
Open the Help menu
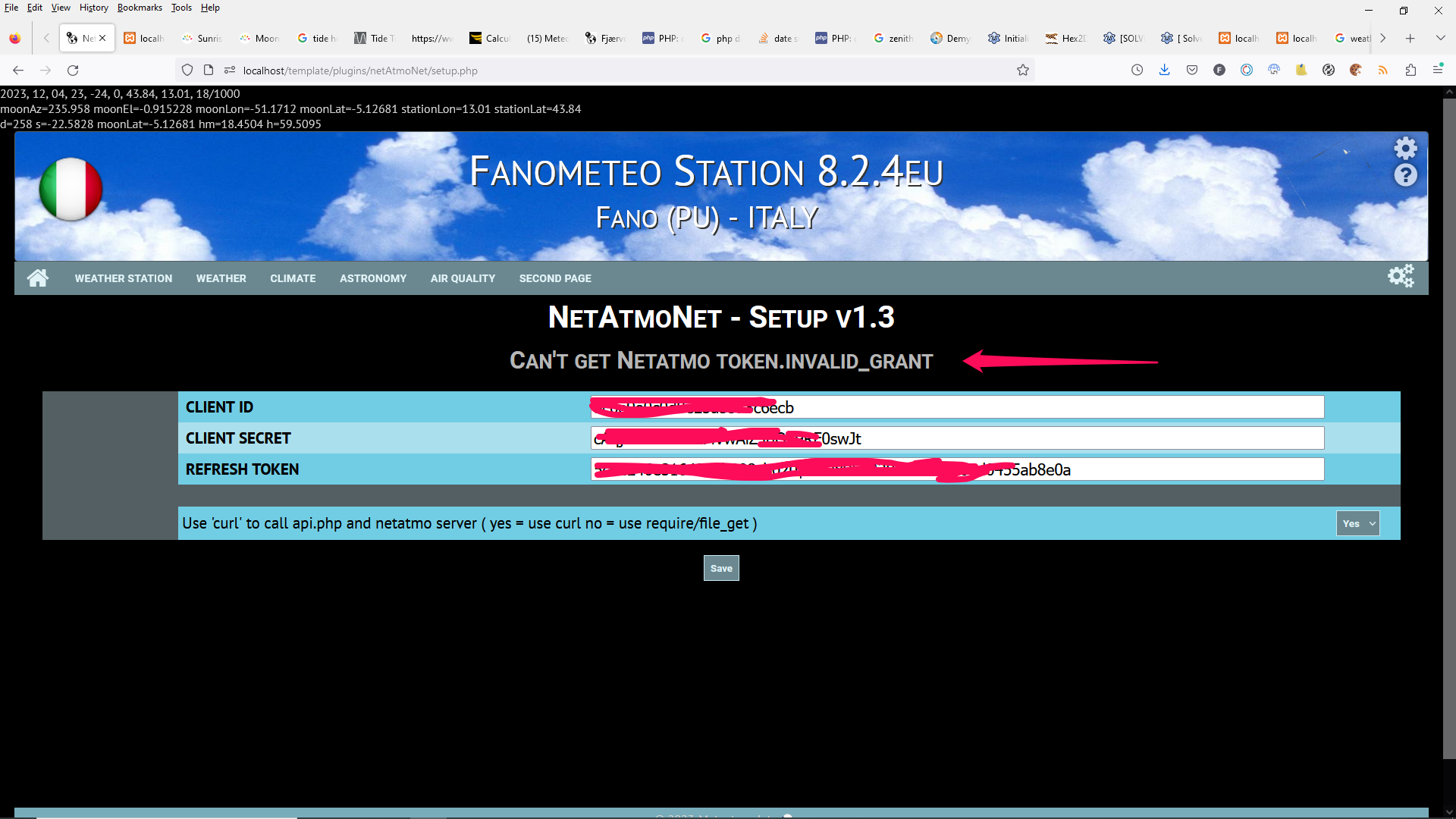(210, 8)
